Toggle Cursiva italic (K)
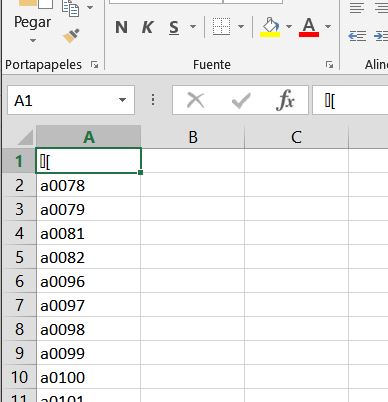 147,27
